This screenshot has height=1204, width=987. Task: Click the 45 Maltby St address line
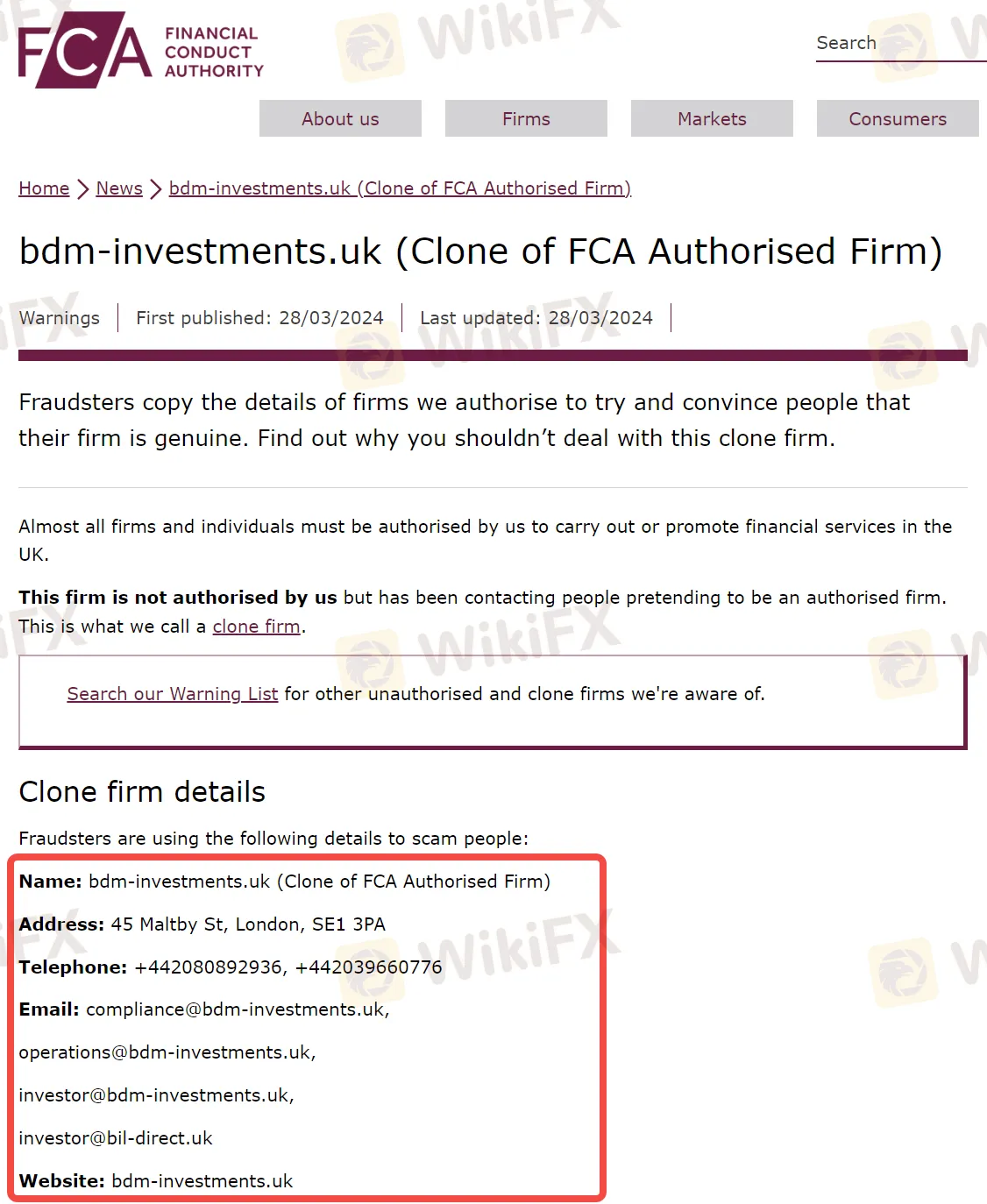tap(248, 924)
